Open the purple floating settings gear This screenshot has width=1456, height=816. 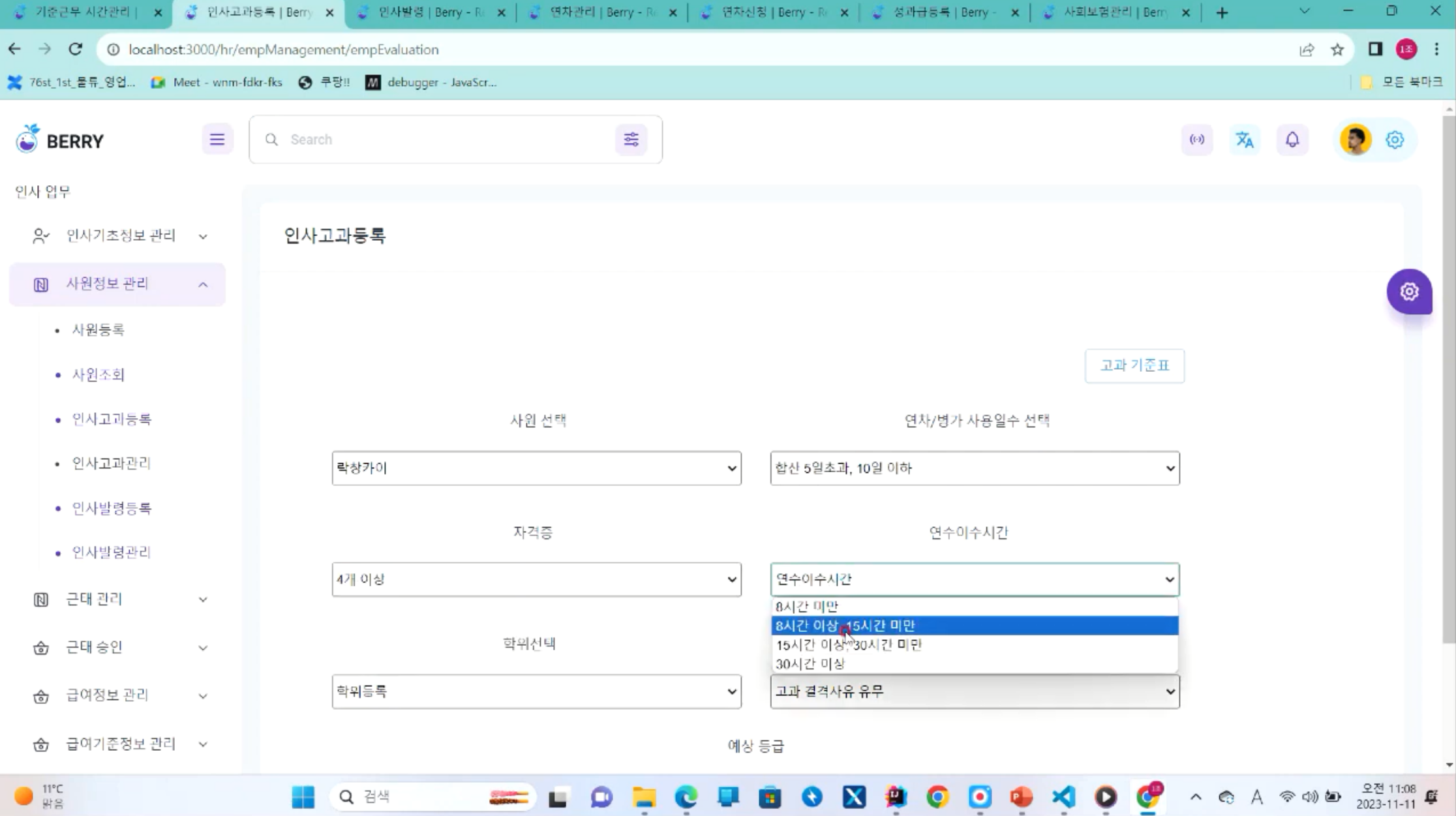coord(1409,292)
